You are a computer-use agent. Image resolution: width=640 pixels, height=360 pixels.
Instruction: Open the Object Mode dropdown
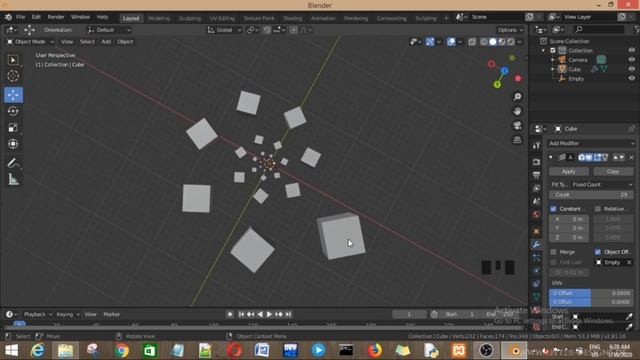[31, 42]
